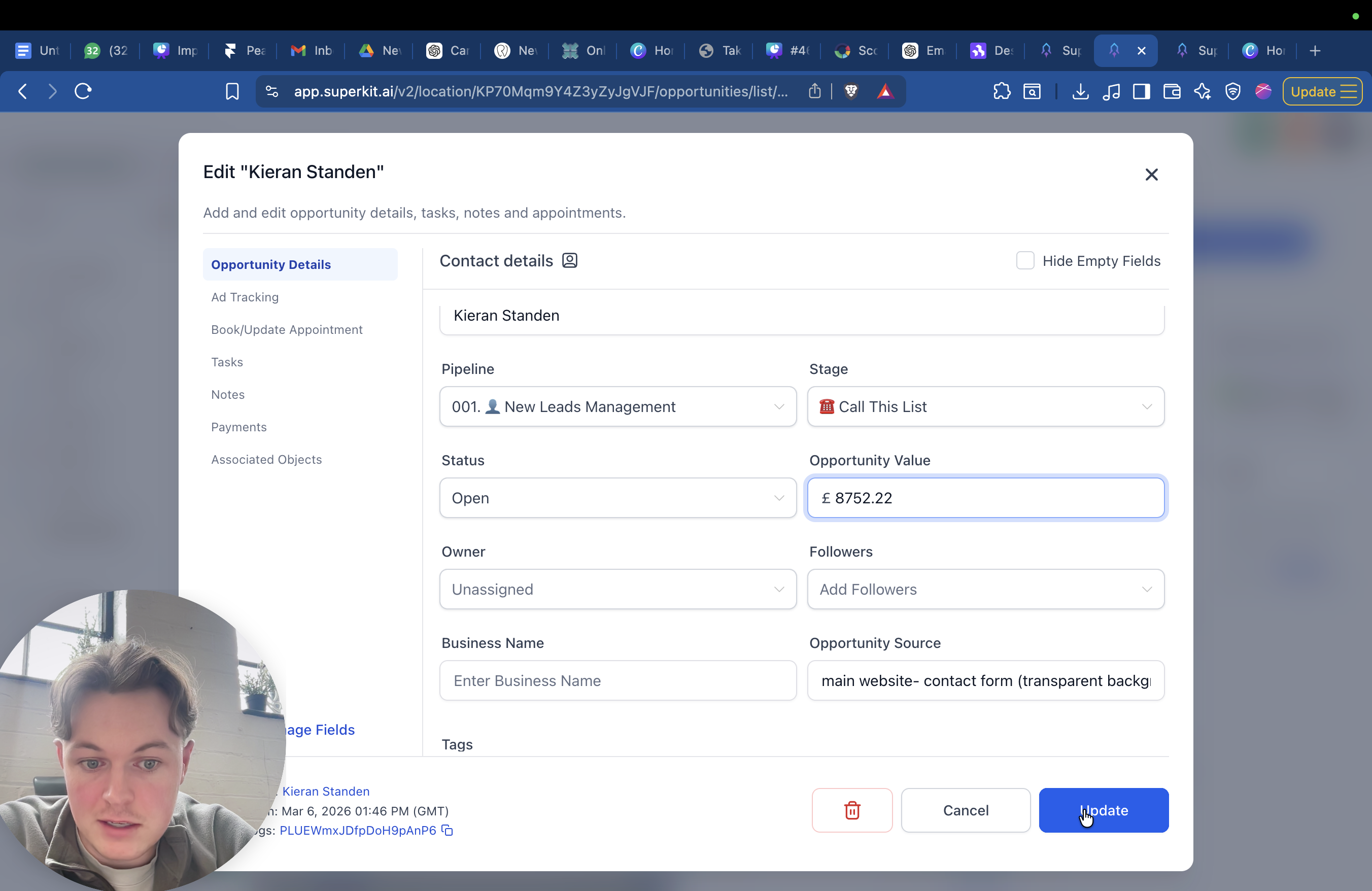Expand the Owner Unassigned dropdown
The height and width of the screenshot is (891, 1372).
[618, 589]
